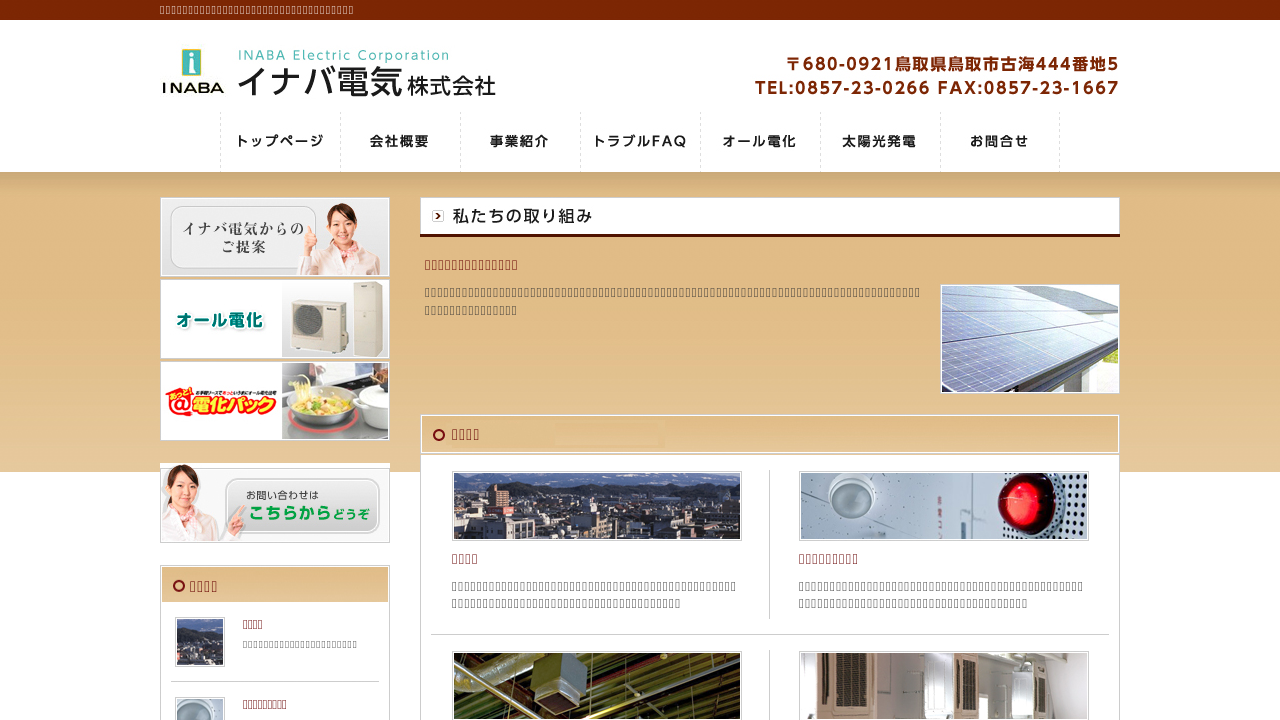Open the 電化パック cooking banner
The height and width of the screenshot is (720, 1280).
pos(275,401)
